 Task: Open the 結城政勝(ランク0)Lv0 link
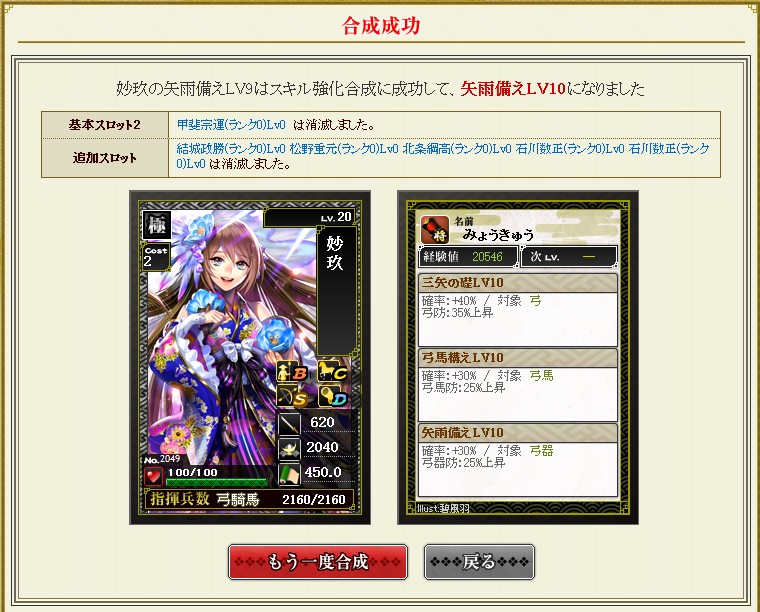click(x=231, y=149)
